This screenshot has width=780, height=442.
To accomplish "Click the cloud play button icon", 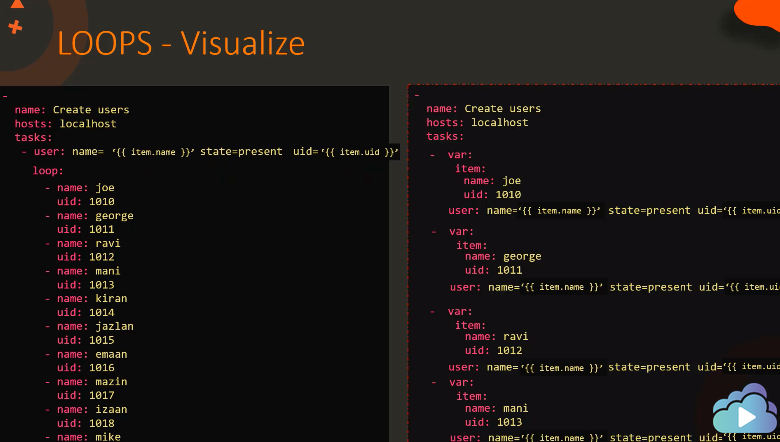I will point(745,409).
